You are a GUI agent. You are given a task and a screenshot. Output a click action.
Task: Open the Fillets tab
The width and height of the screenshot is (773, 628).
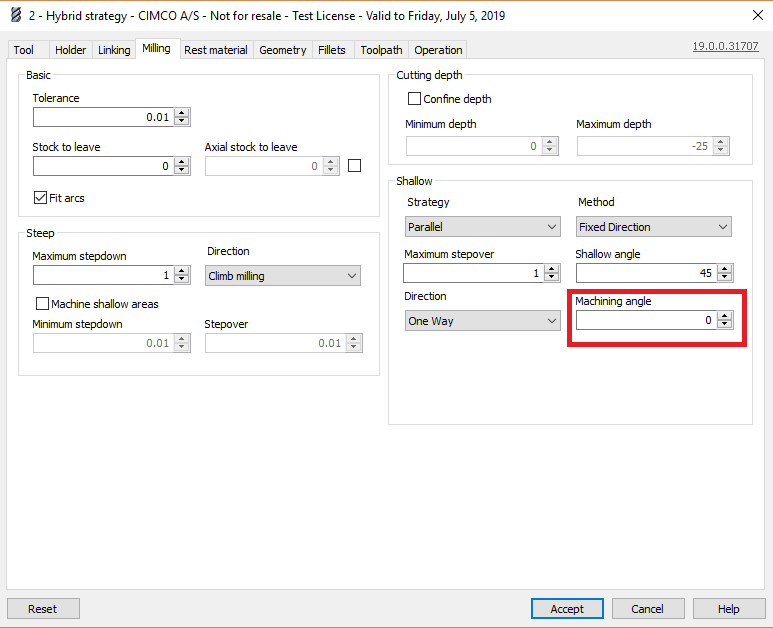(x=332, y=50)
